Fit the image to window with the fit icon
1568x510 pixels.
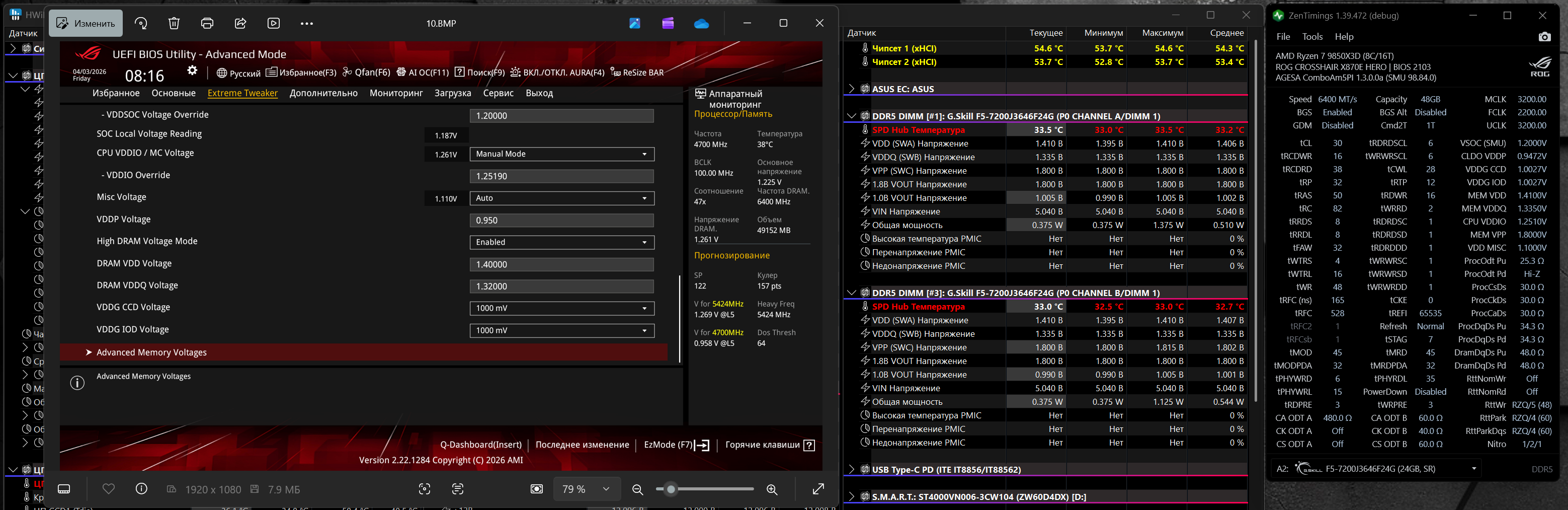coord(536,489)
